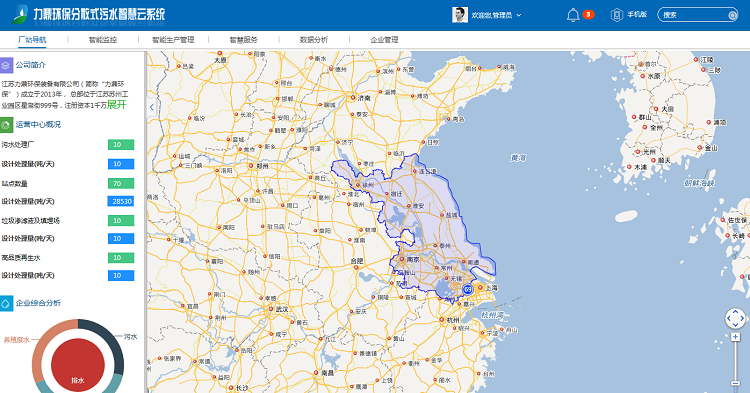This screenshot has width=750, height=393.
Task: Click into the 搜索 search field
Action: click(x=695, y=15)
